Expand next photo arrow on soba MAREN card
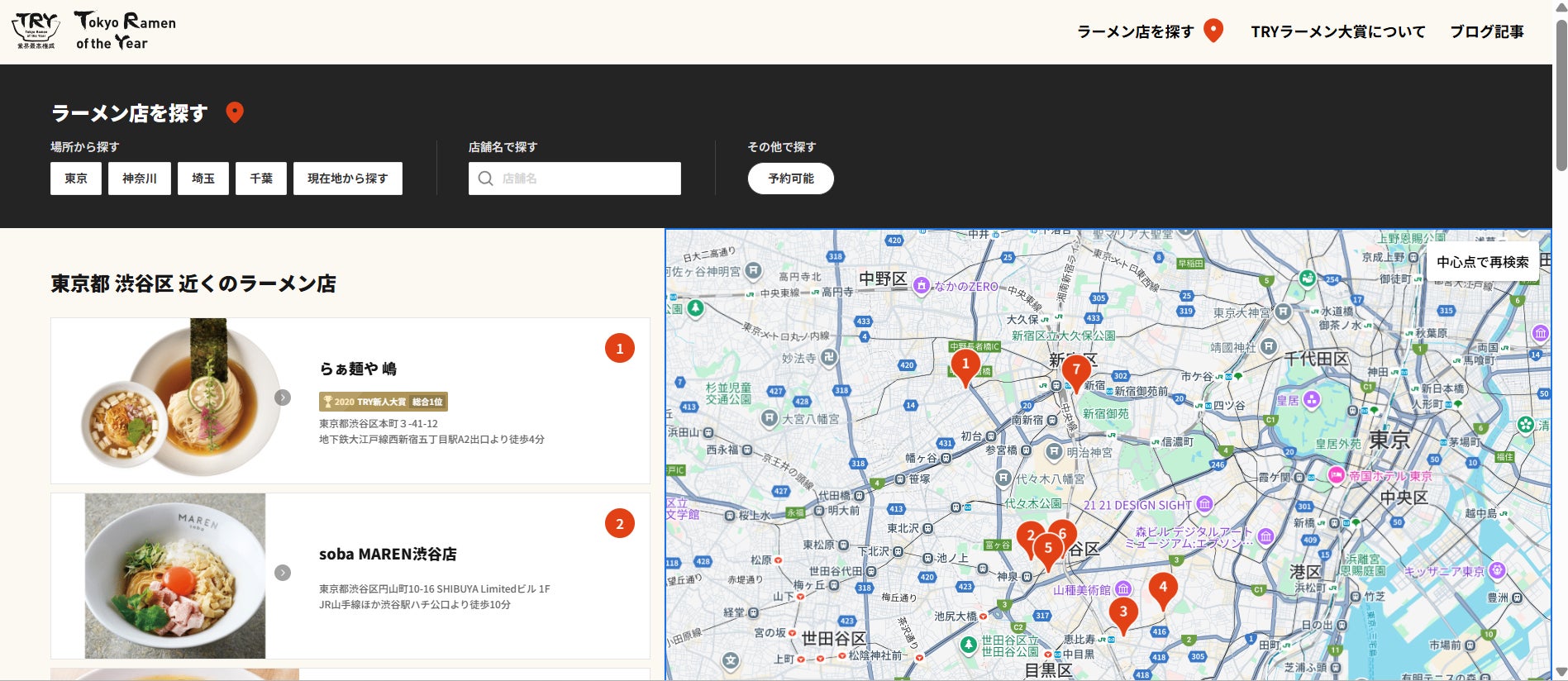Viewport: 1568px width, 681px height. [x=283, y=573]
